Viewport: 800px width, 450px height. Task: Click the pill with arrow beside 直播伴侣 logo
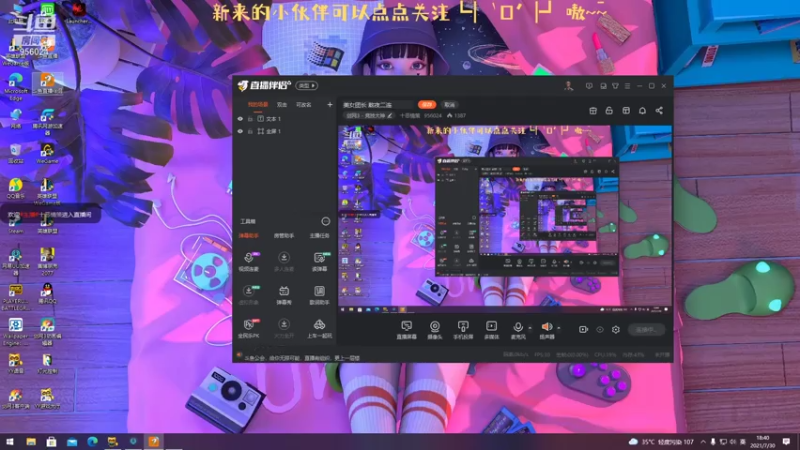[307, 86]
